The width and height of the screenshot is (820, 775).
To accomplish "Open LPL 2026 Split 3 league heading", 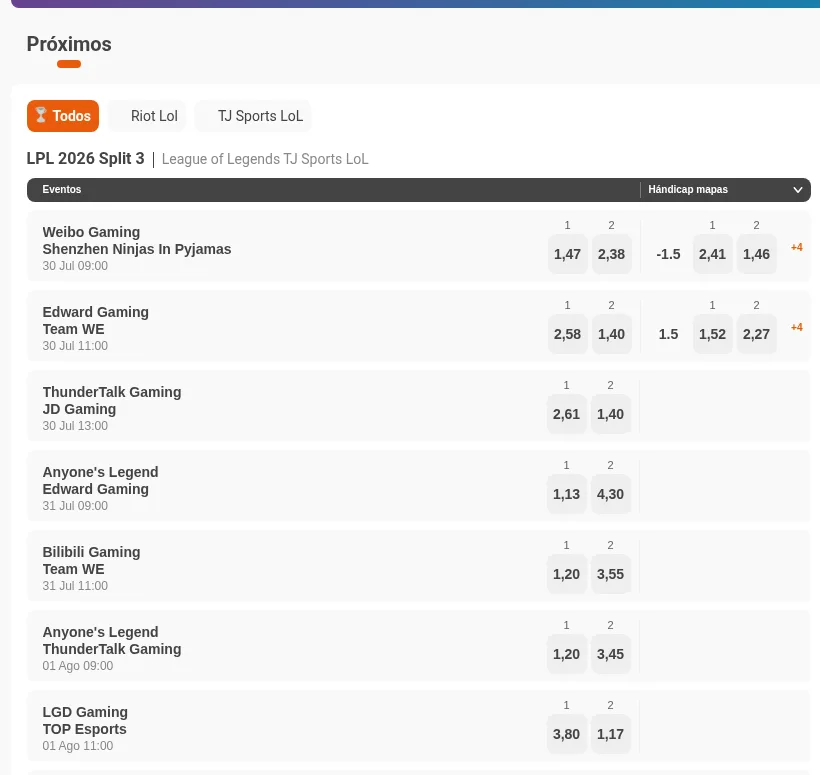I will point(85,158).
